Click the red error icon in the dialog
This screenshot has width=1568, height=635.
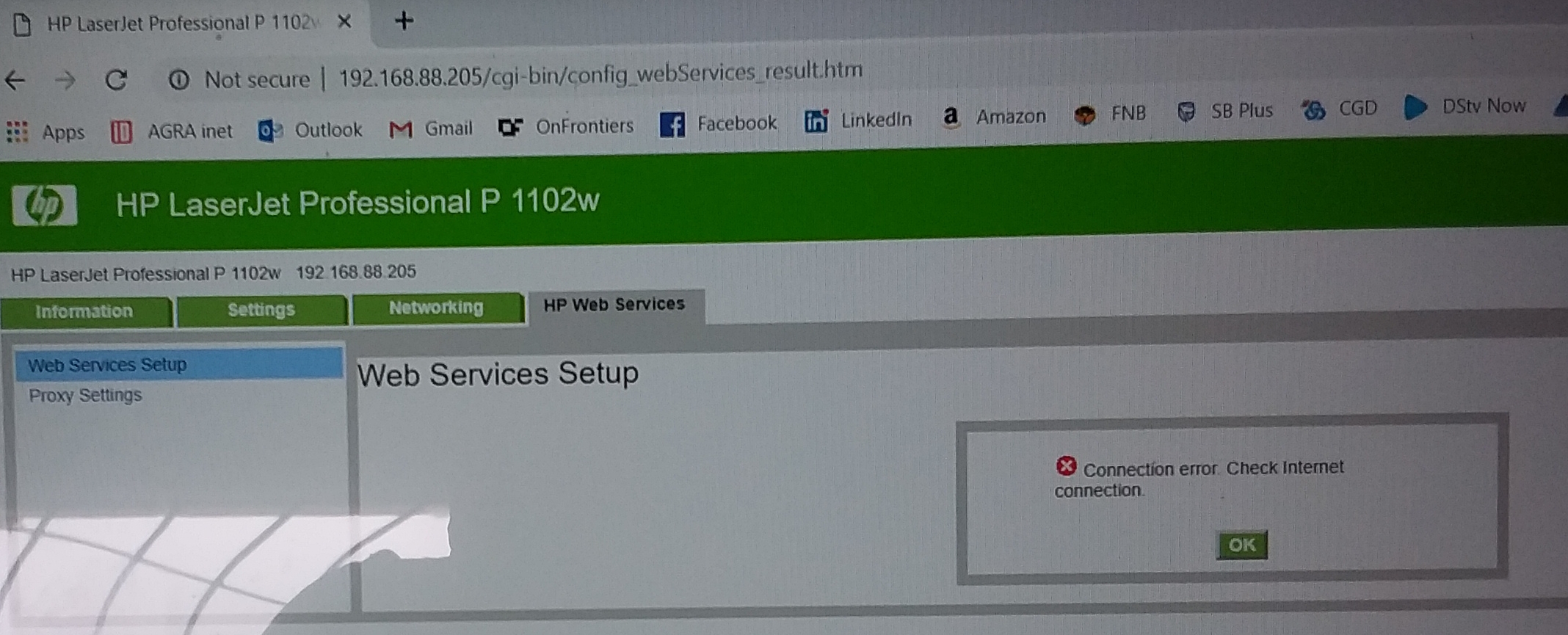point(1066,465)
